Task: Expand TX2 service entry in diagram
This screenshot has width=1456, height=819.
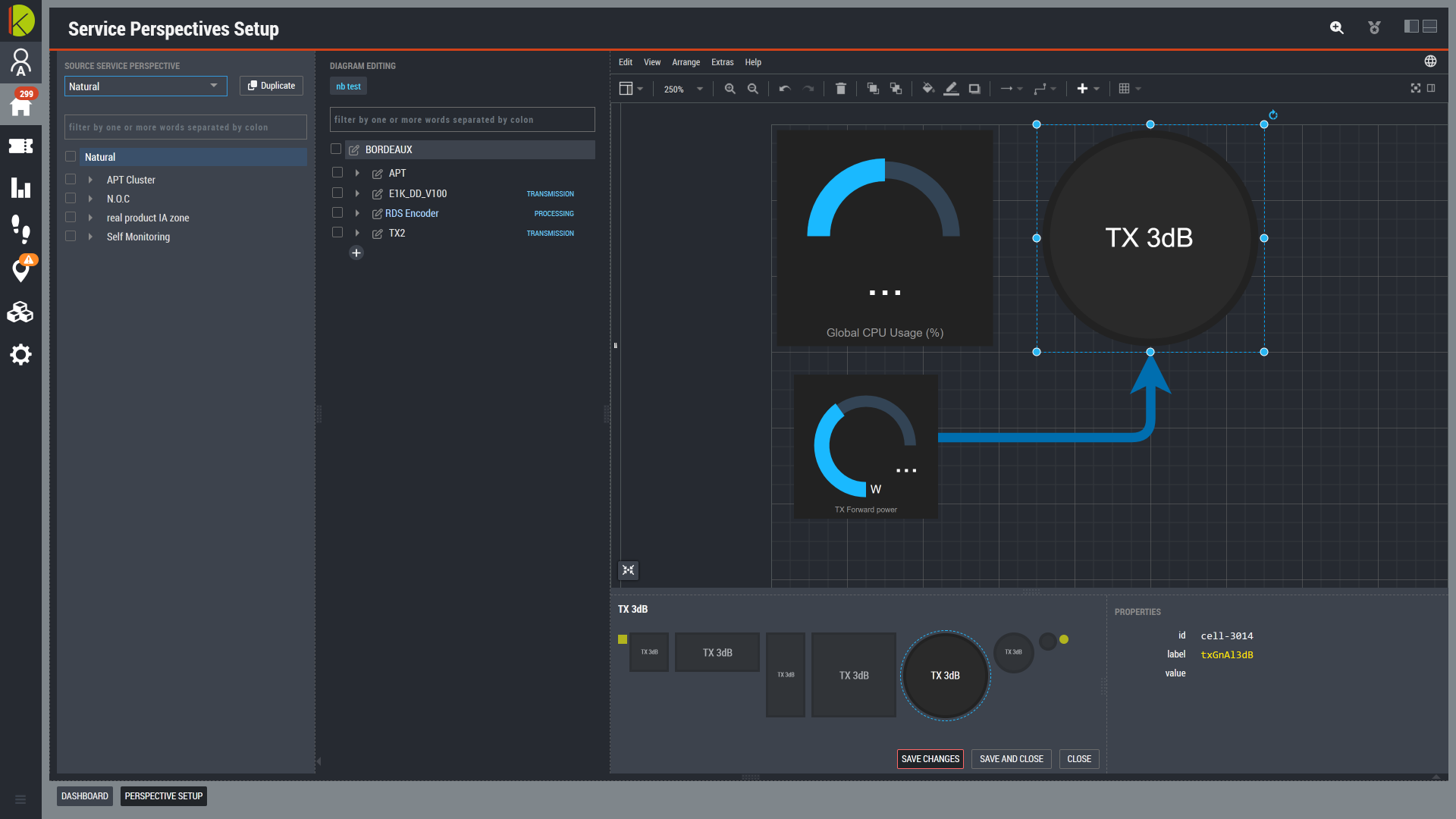Action: (x=358, y=233)
